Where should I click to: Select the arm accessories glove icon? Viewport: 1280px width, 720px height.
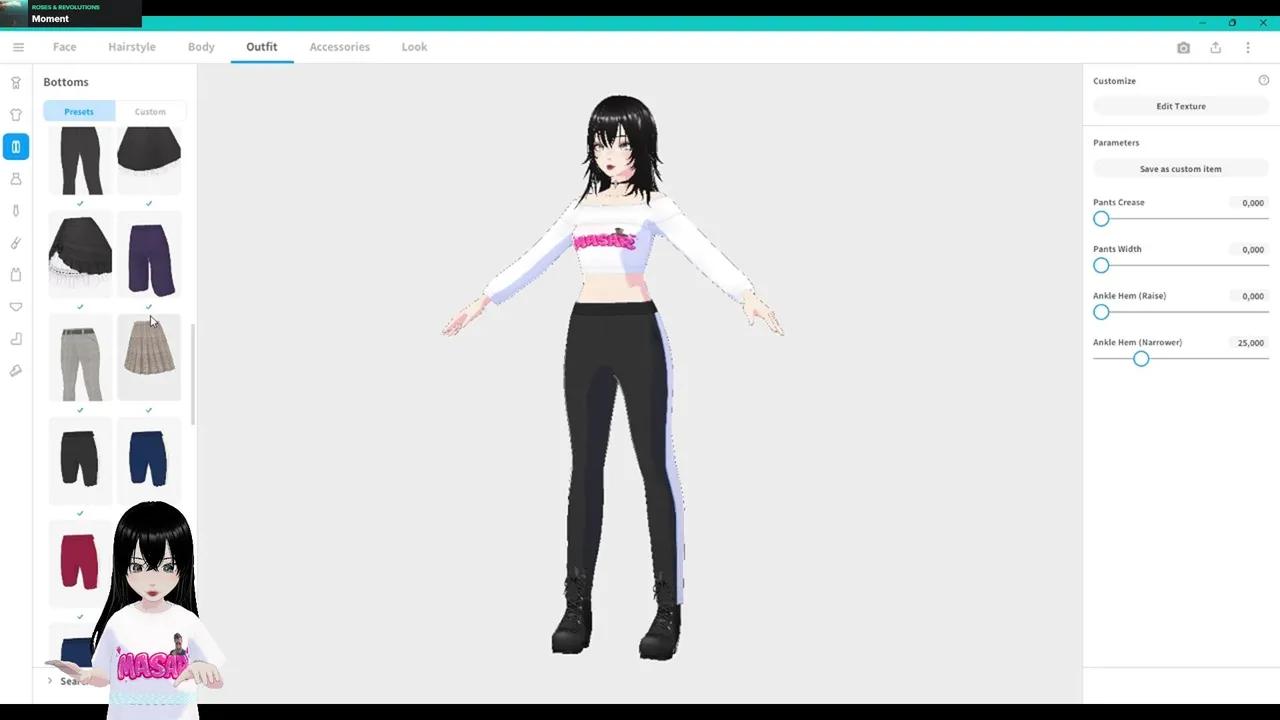(x=16, y=243)
